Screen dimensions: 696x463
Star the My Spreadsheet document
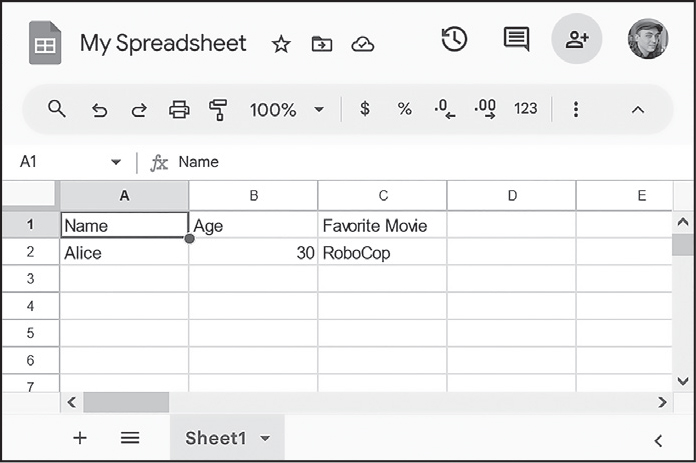[281, 44]
